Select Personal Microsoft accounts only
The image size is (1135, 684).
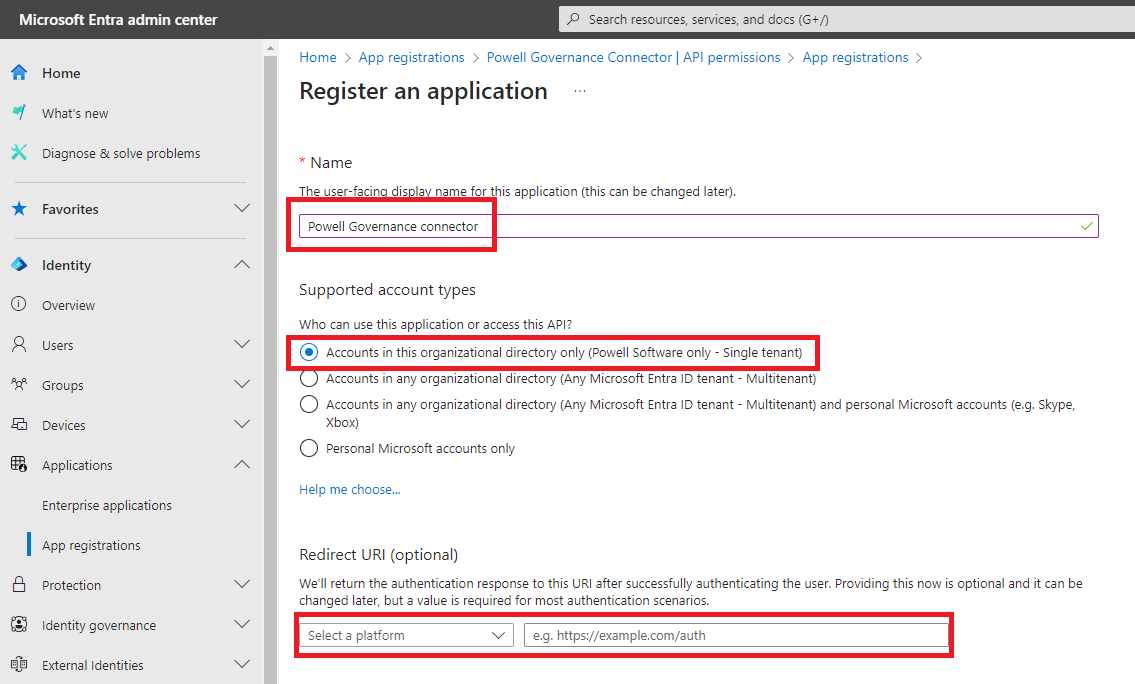(309, 448)
